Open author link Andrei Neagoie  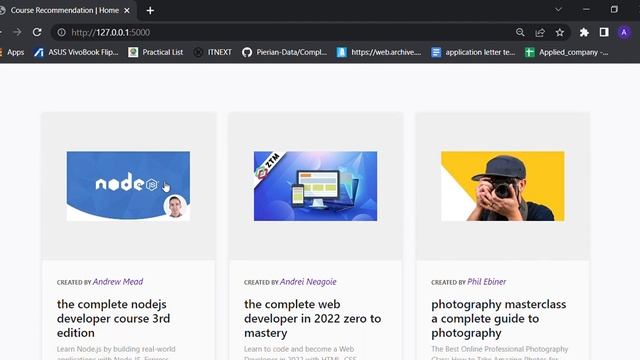coord(308,282)
